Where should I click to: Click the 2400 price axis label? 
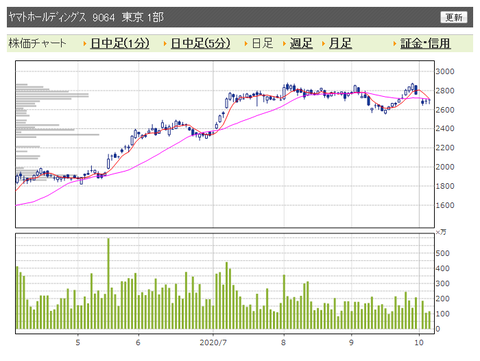tap(445, 129)
